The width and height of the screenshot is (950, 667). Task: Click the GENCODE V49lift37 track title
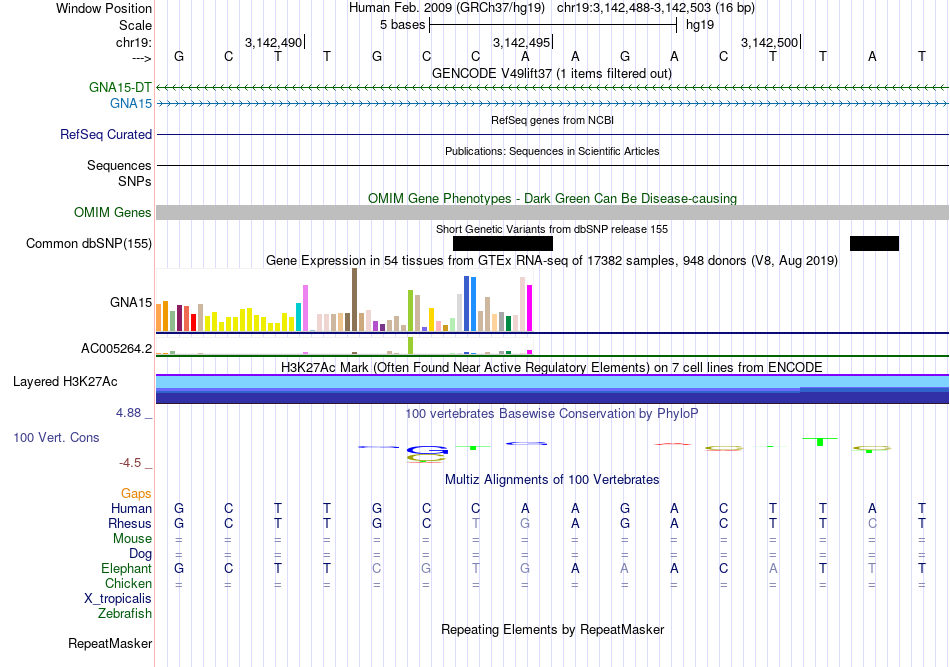click(x=552, y=73)
